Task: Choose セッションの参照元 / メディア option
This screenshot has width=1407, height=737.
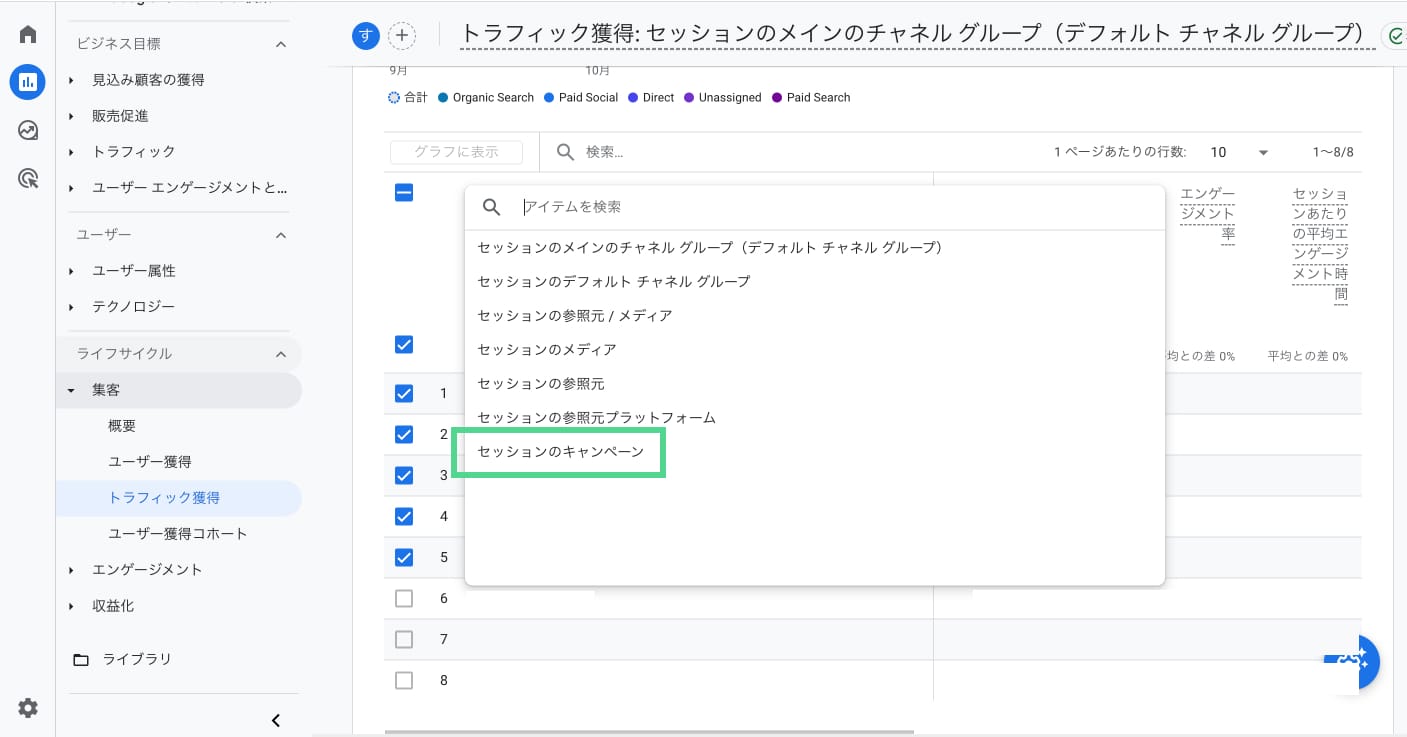Action: [x=574, y=316]
